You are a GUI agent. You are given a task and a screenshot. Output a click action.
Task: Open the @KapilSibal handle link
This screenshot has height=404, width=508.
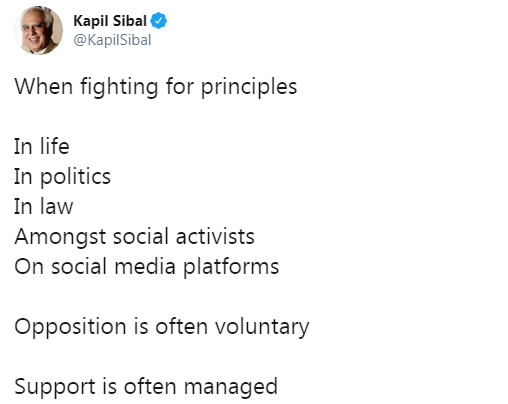click(112, 40)
